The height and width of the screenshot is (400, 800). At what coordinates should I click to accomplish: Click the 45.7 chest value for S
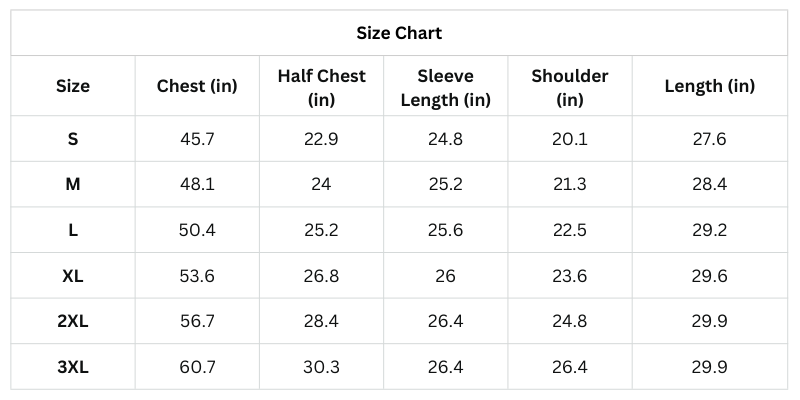197,139
